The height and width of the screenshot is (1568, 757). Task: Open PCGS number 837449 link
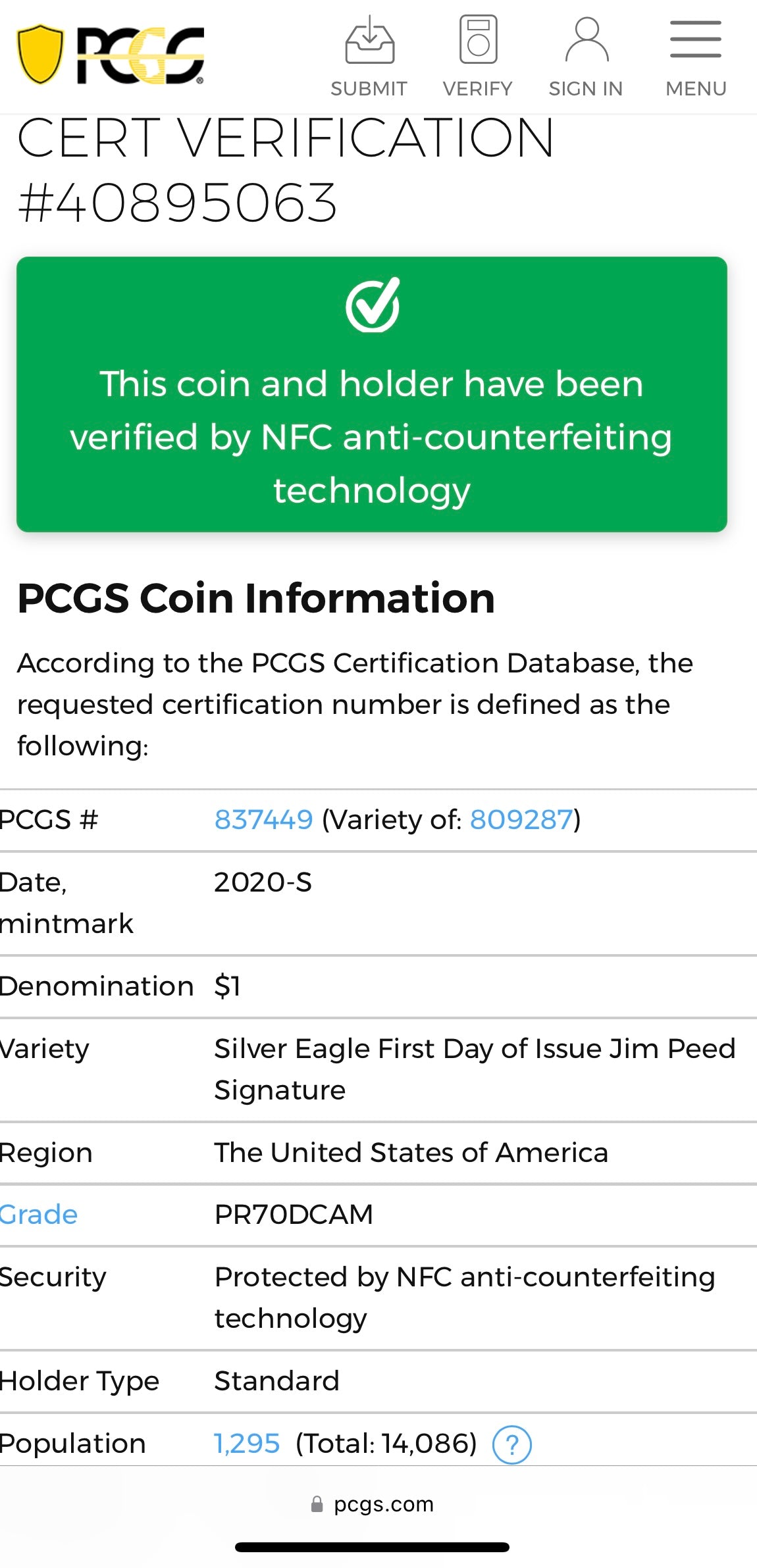[x=264, y=819]
